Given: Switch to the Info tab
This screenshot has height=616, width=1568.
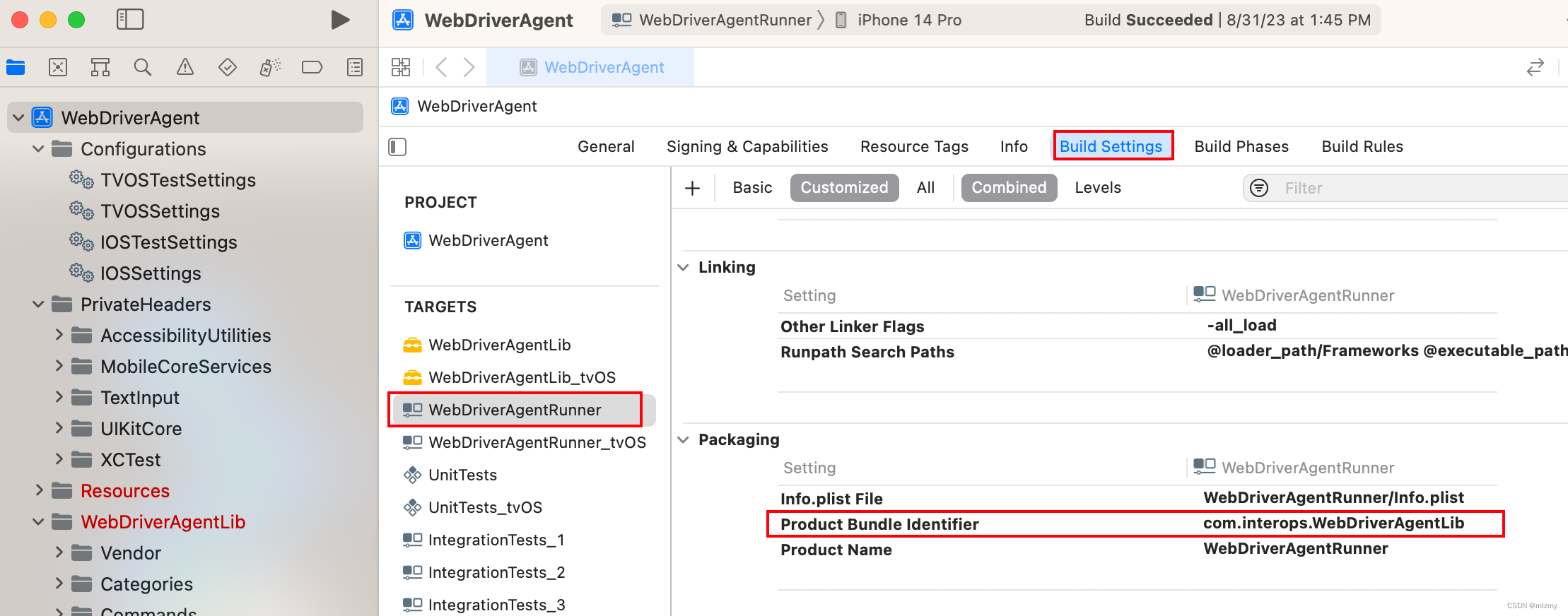Looking at the screenshot, I should point(1014,146).
